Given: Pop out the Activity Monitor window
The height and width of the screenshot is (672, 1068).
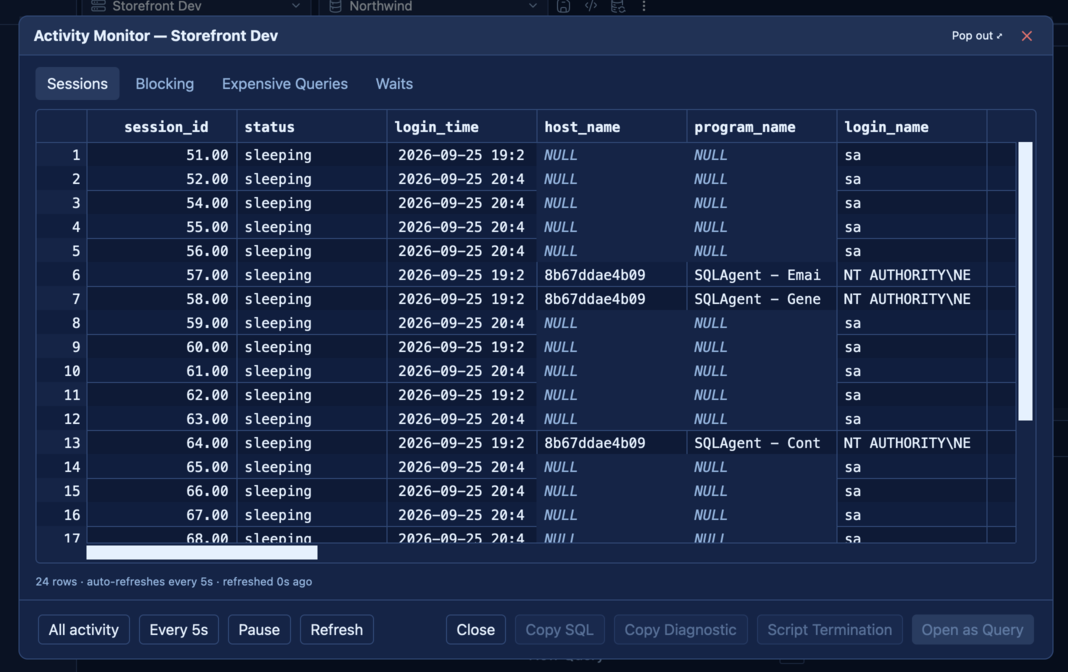Looking at the screenshot, I should pos(977,35).
